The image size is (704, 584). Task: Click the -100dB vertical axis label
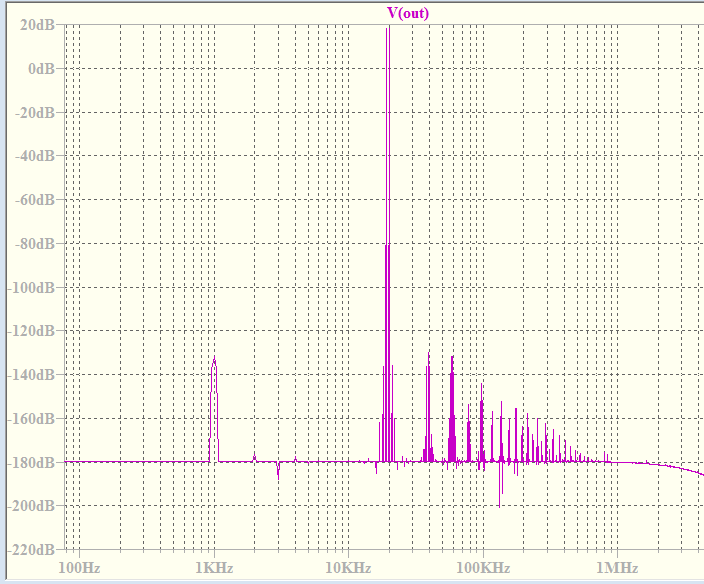[31, 287]
